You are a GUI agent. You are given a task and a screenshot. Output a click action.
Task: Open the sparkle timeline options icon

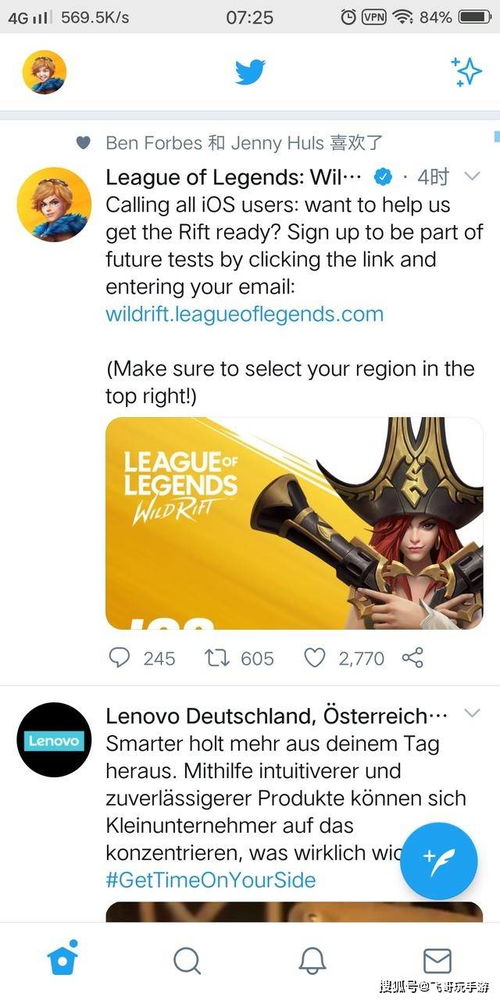tap(466, 71)
